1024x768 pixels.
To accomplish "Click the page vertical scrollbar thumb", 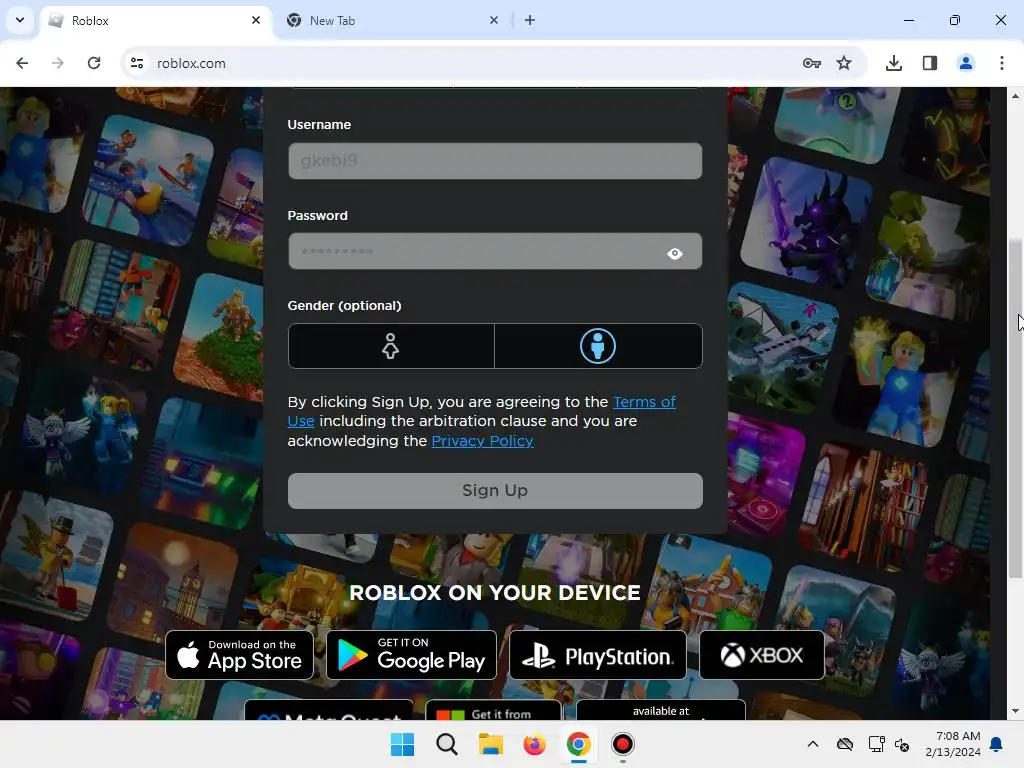I will pyautogui.click(x=1015, y=409).
